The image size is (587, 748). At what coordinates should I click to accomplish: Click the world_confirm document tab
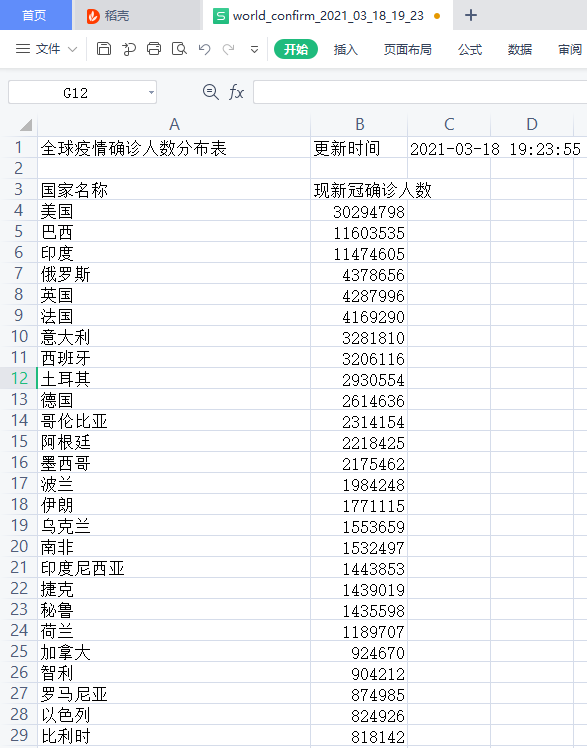[328, 15]
